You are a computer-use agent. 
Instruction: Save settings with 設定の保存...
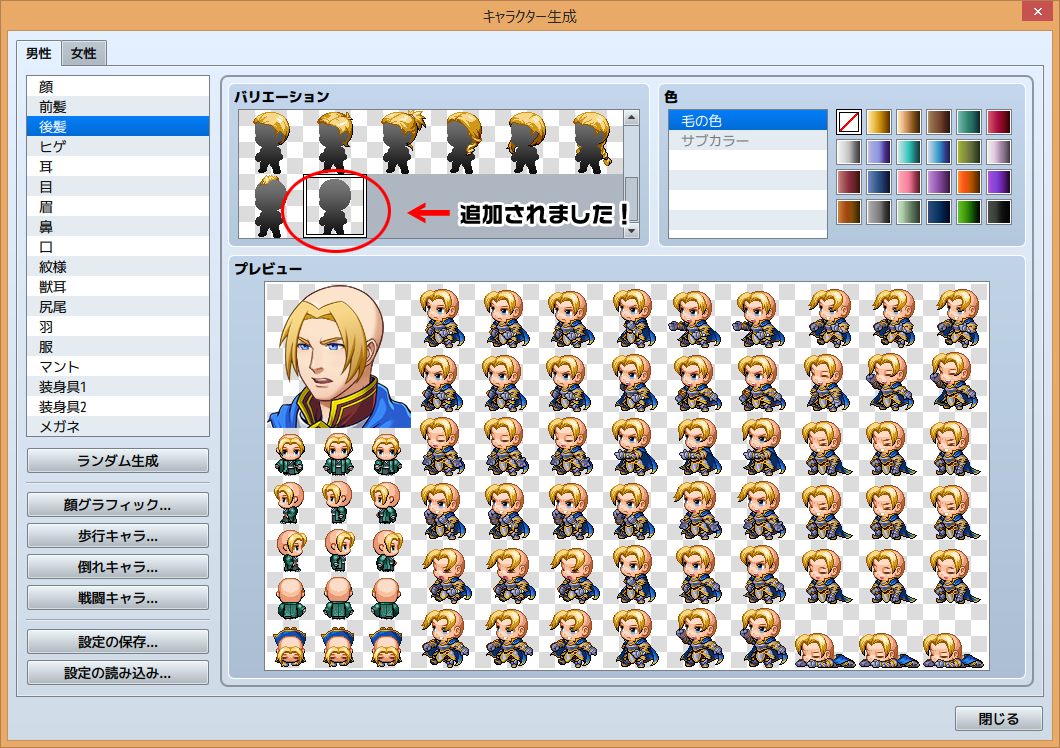coord(118,642)
